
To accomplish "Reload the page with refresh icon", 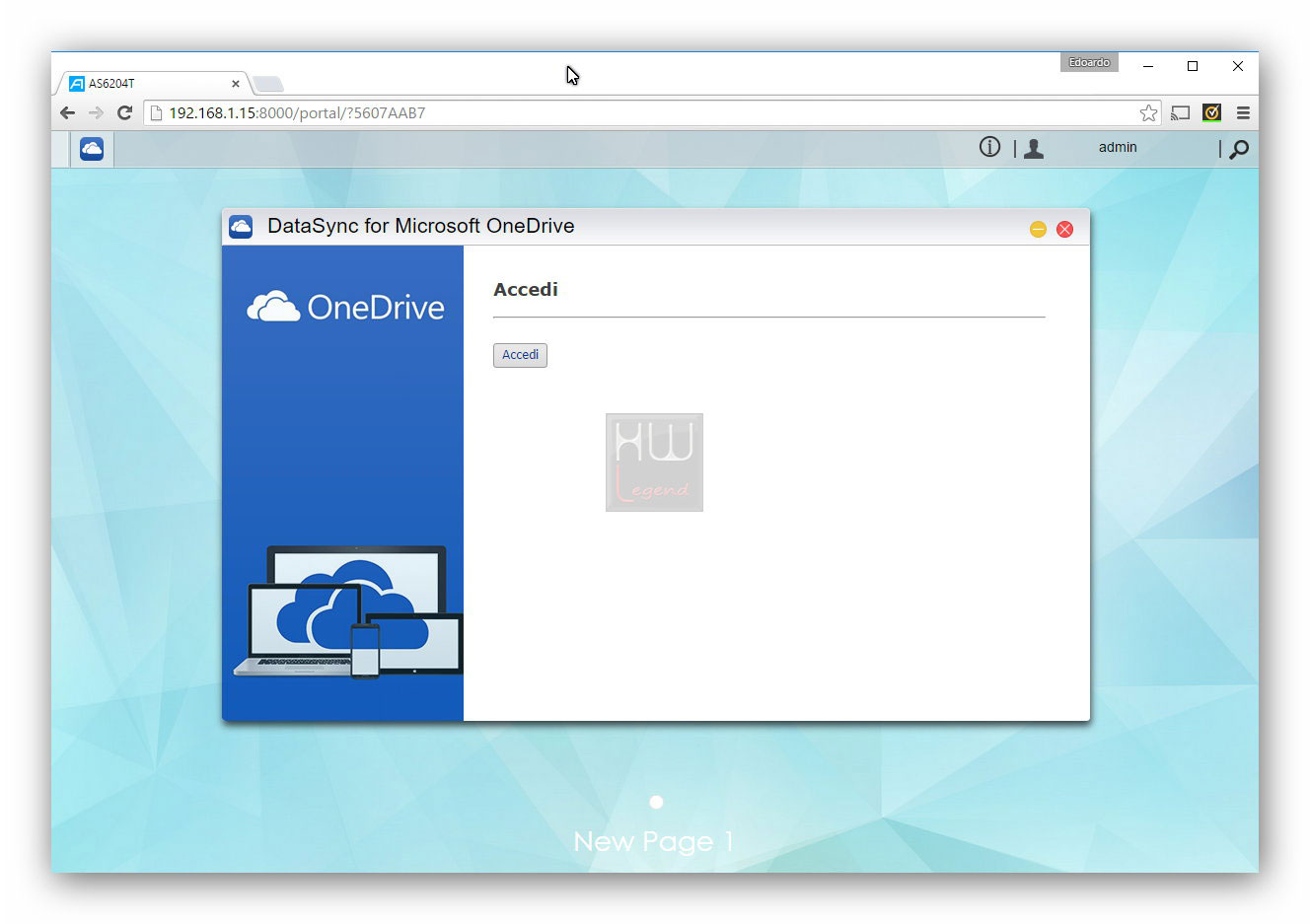I will click(124, 112).
